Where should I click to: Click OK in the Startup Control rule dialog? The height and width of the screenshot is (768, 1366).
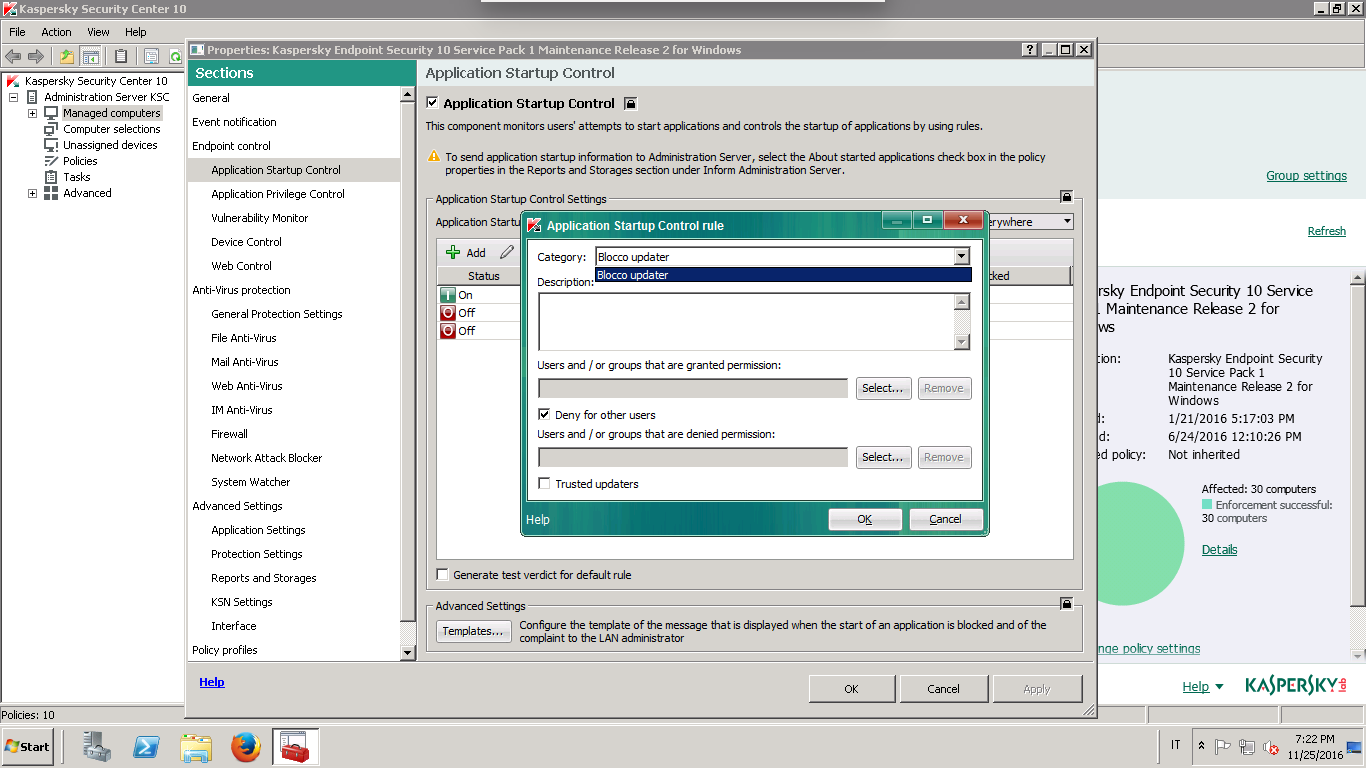865,519
